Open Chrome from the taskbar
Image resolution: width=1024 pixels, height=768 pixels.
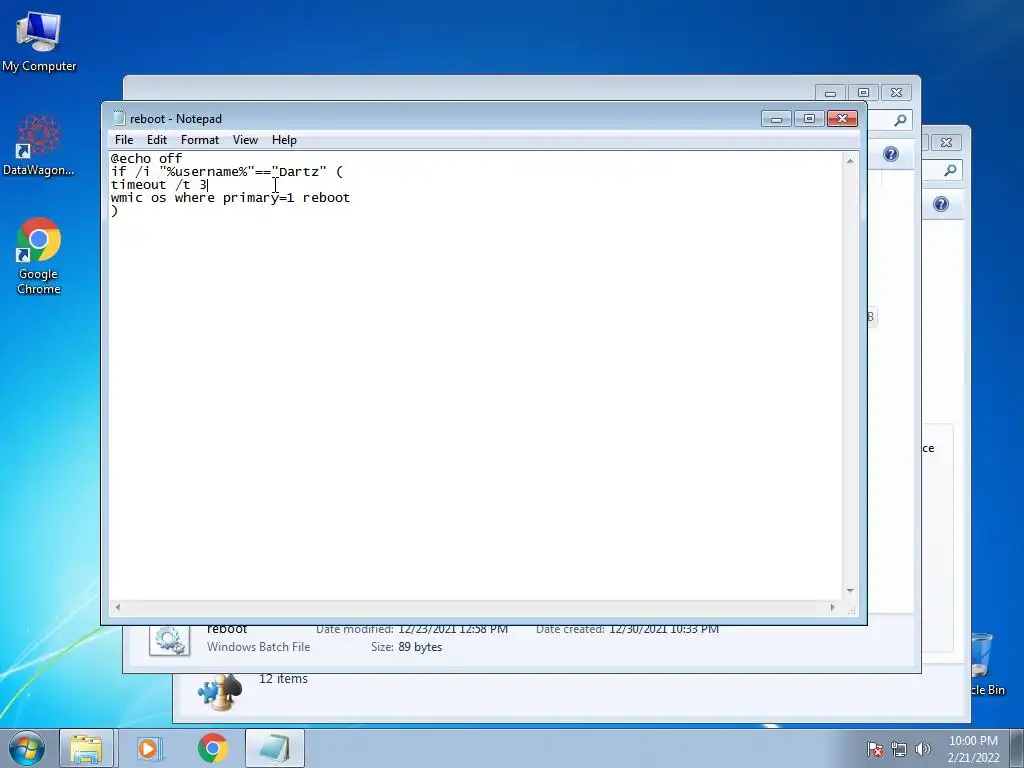212,748
